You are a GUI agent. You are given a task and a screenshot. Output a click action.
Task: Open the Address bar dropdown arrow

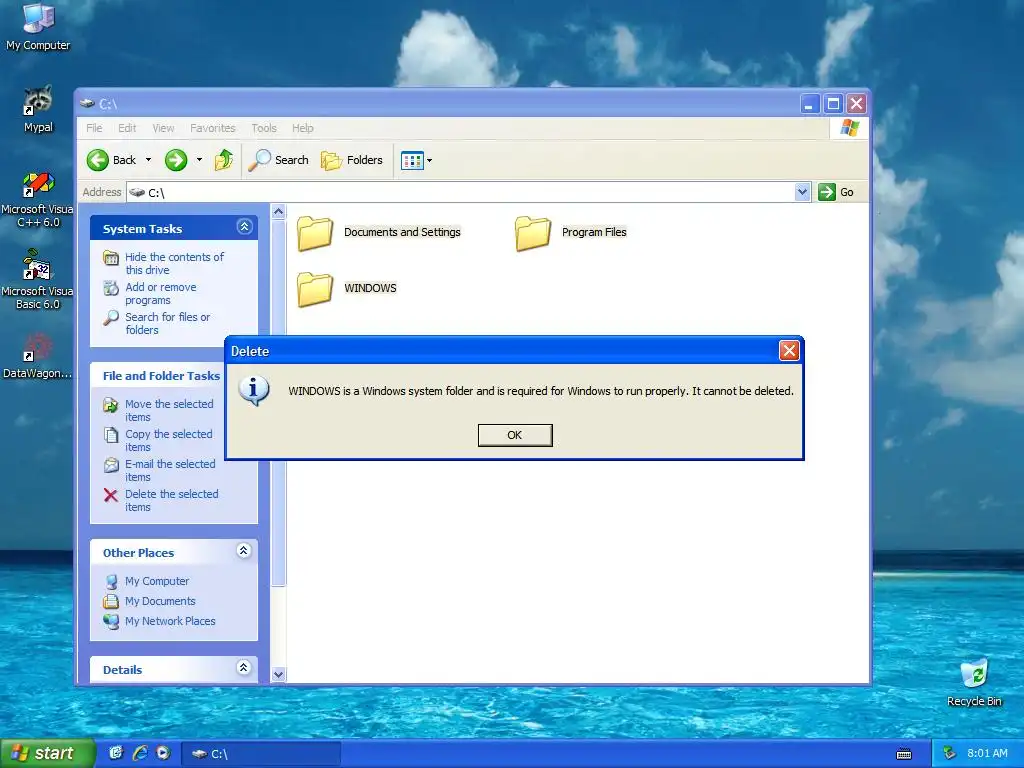pos(803,192)
